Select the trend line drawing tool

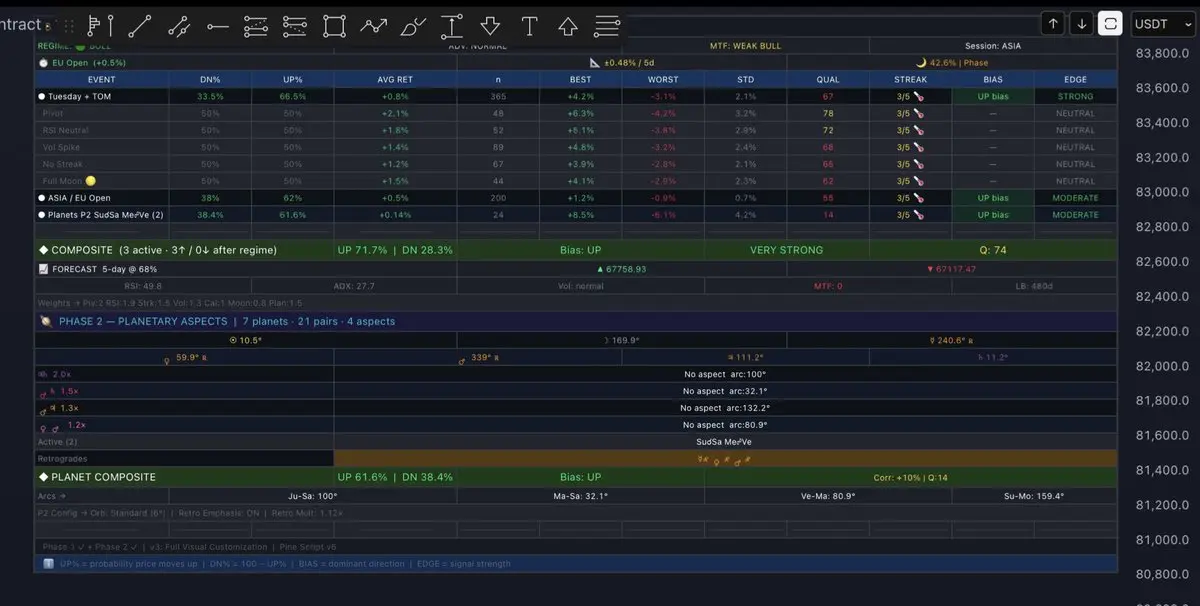click(140, 26)
